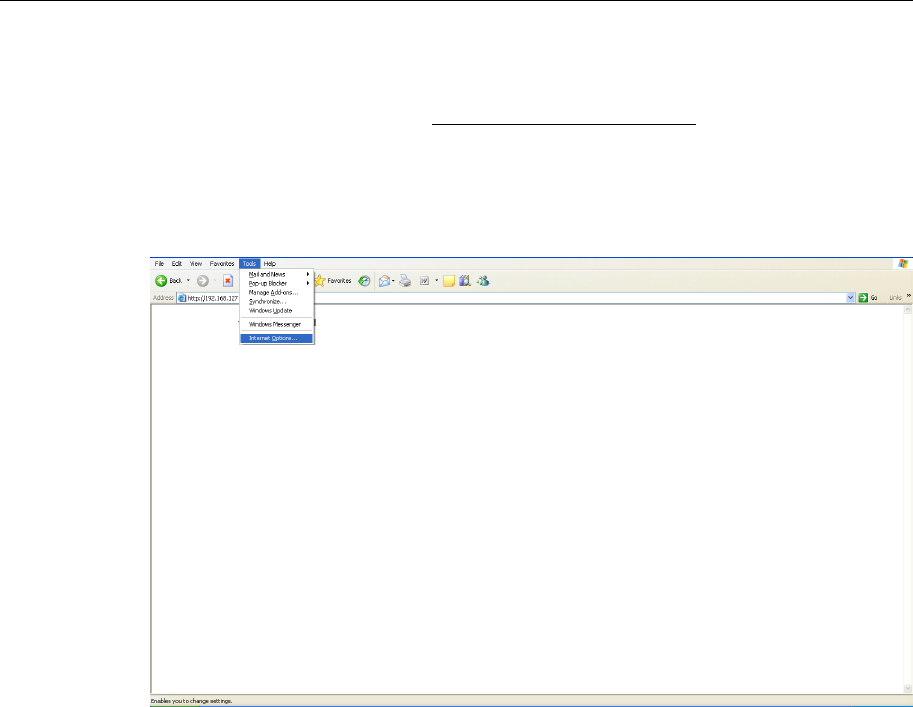Click the History toolbar icon
Viewport: 913px width, 707px height.
pyautogui.click(x=365, y=281)
